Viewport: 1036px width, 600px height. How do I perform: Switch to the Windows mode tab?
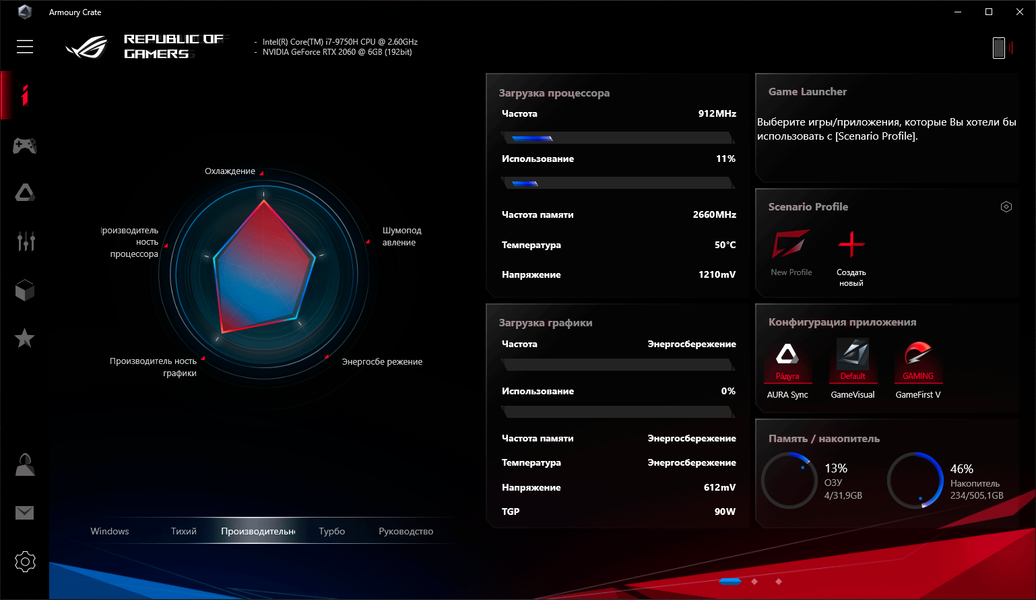[x=110, y=531]
